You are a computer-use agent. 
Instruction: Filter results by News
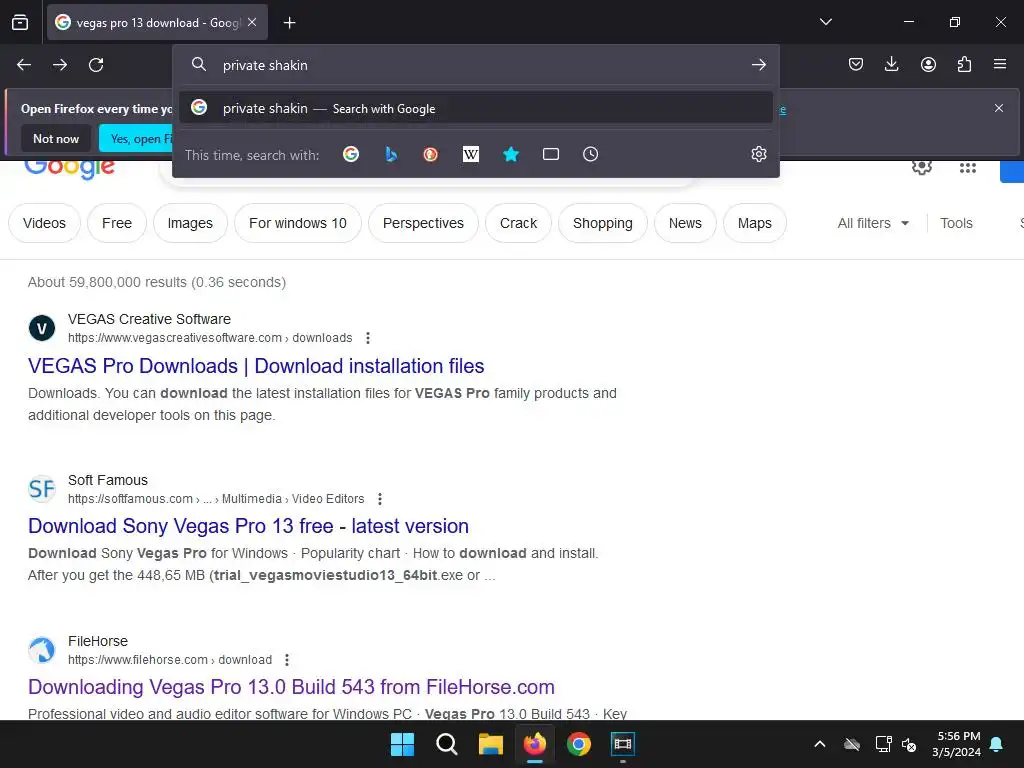[x=685, y=223]
